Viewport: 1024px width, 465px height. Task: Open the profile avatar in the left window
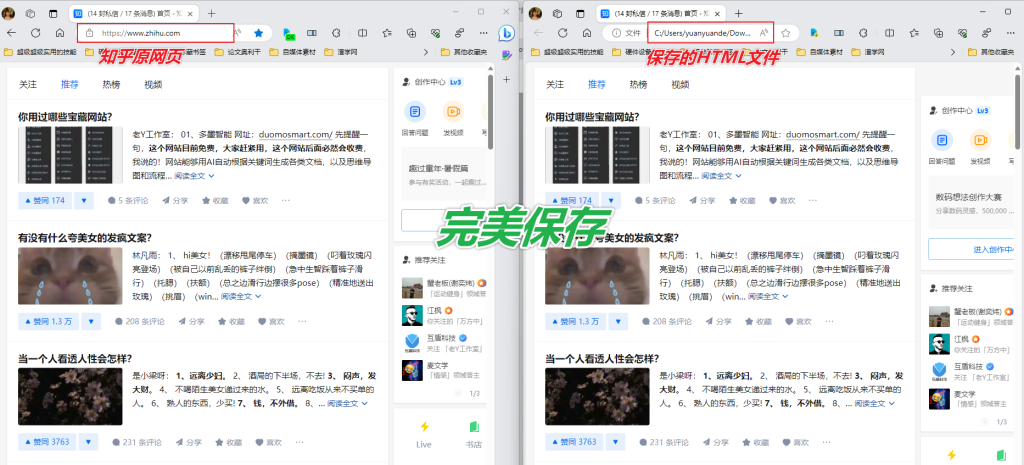pyautogui.click(x=8, y=13)
